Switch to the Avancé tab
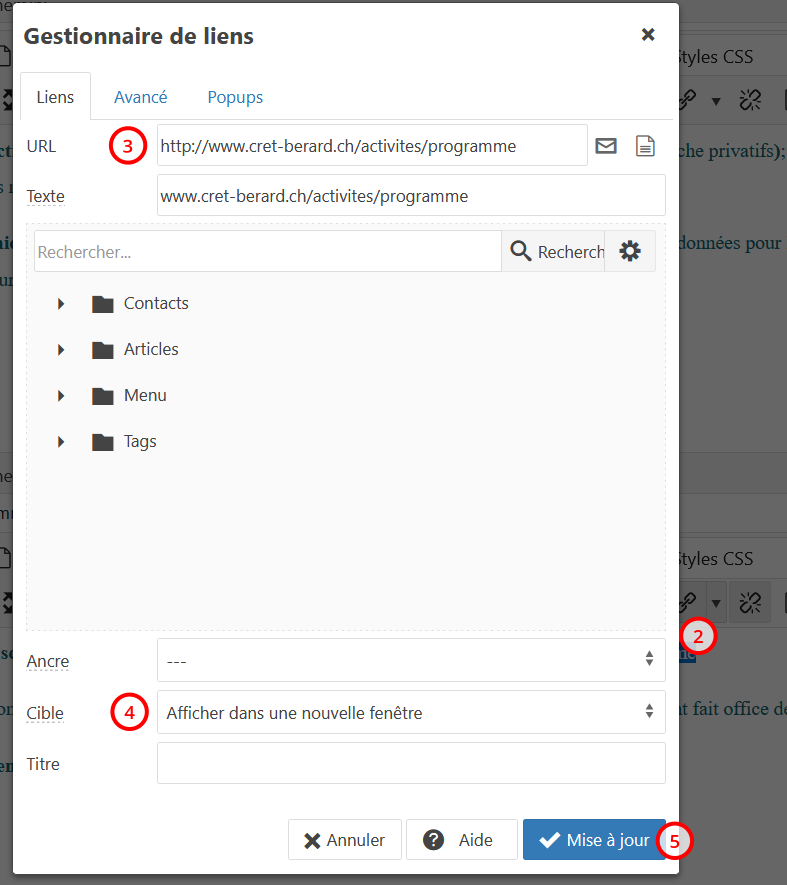The height and width of the screenshot is (885, 787). (x=140, y=97)
